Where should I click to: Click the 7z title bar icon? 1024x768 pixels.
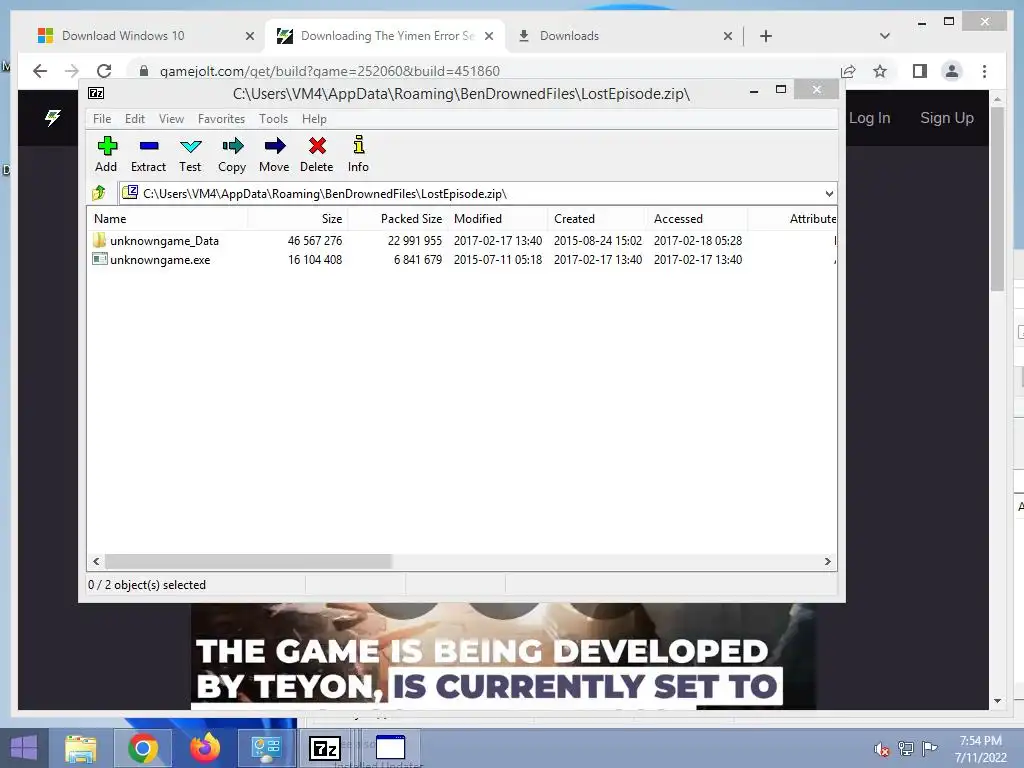point(96,93)
